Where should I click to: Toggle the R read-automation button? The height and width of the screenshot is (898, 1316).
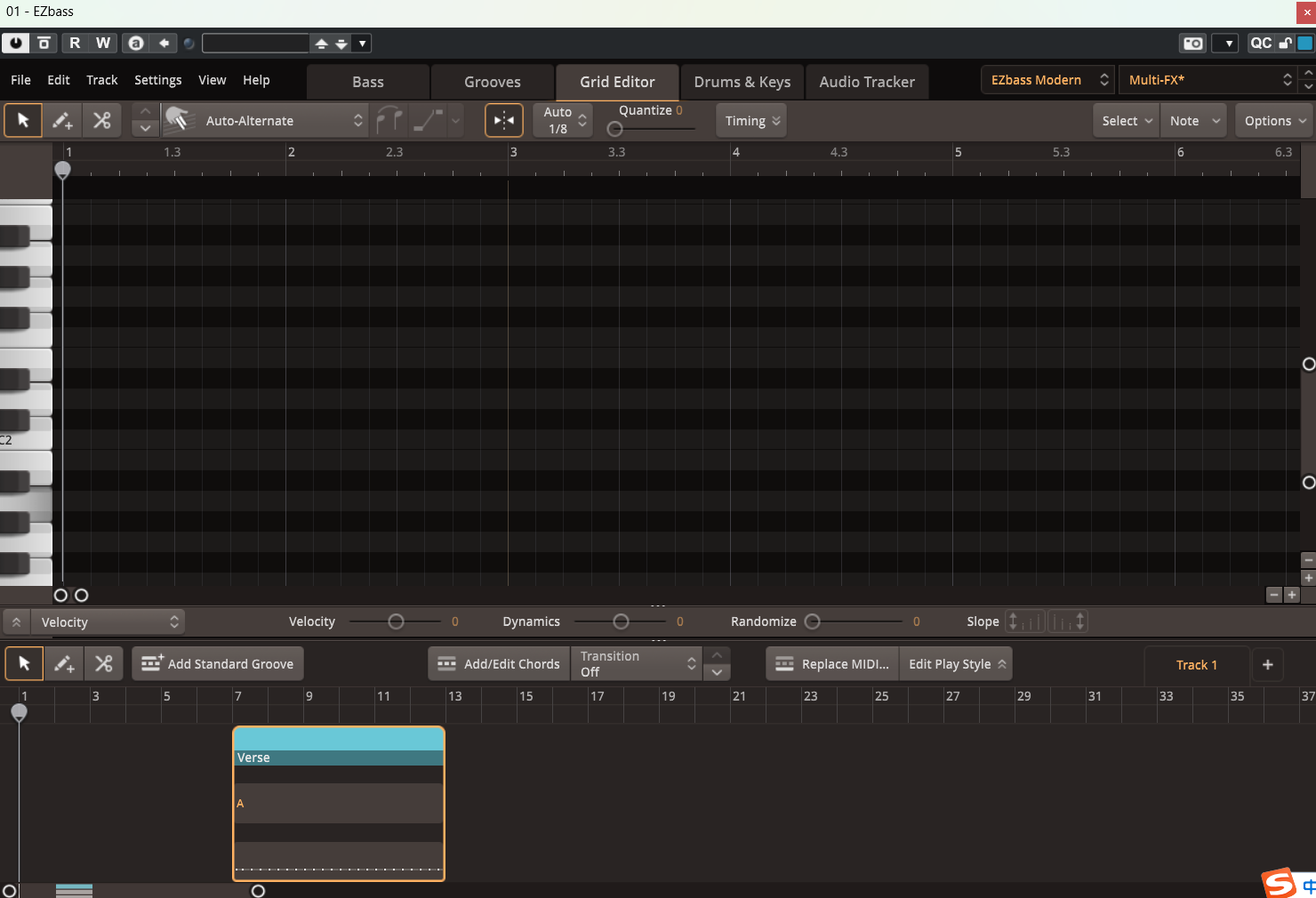point(75,43)
